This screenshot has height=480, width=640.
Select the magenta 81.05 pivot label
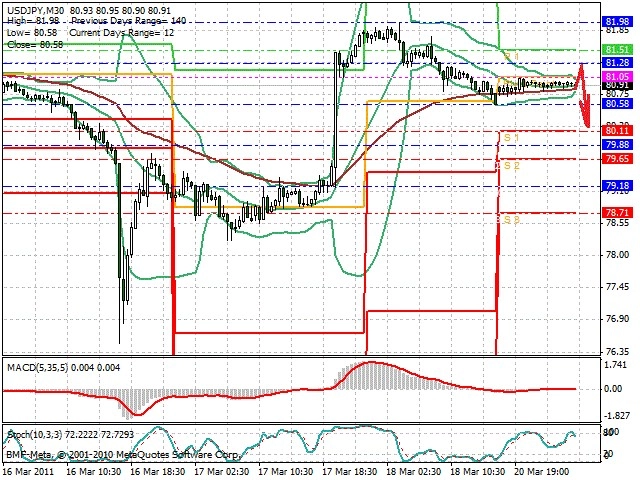tap(617, 76)
